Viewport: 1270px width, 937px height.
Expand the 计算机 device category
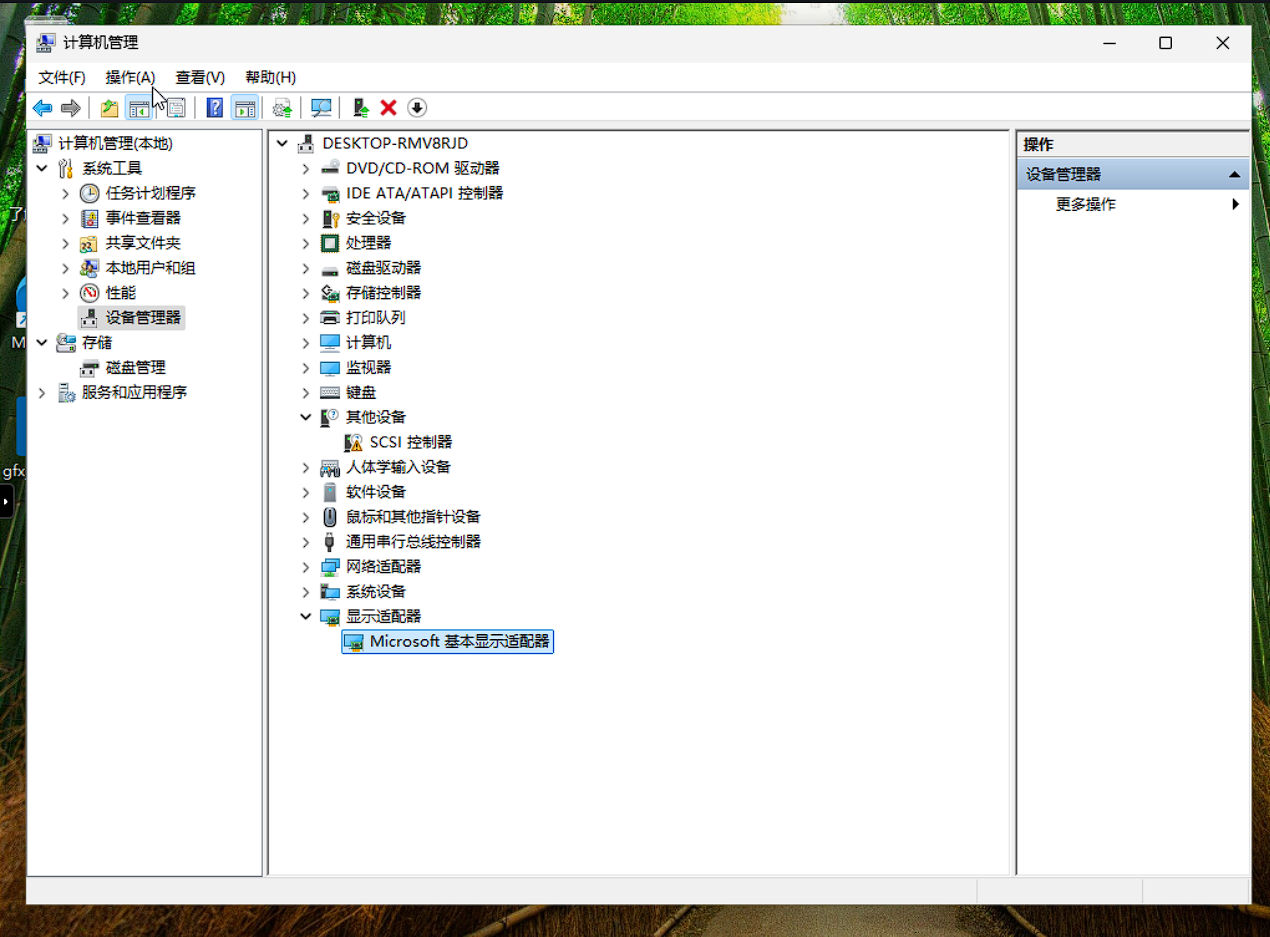(x=306, y=343)
